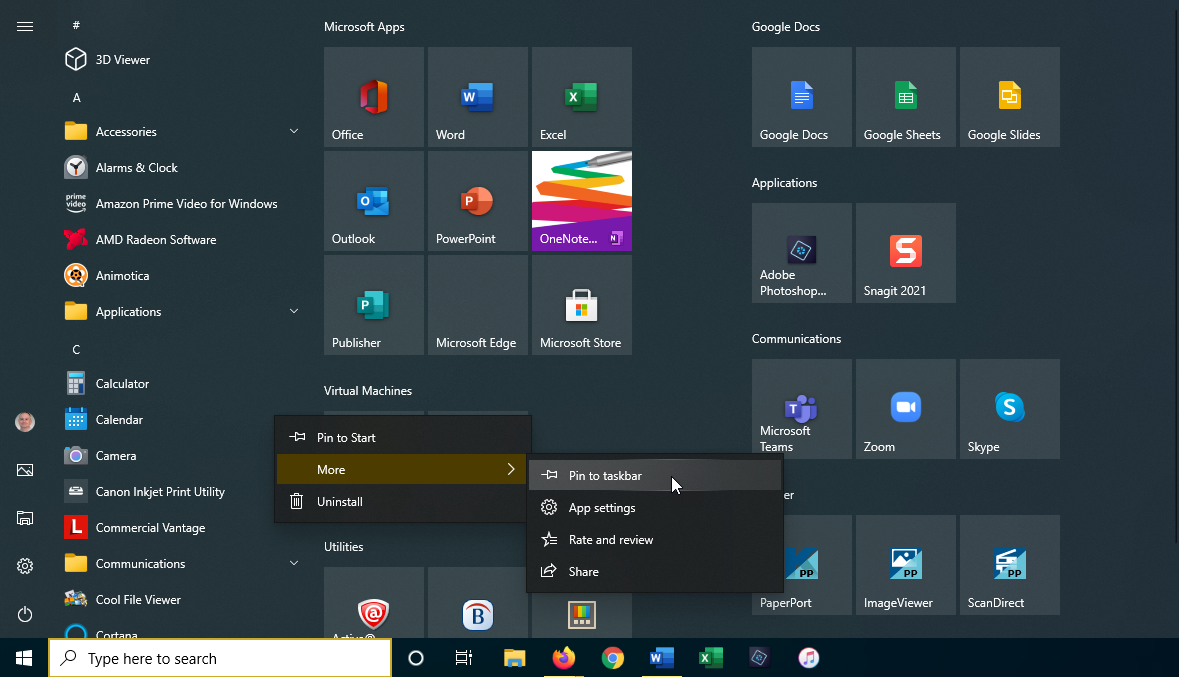Screen dimensions: 1179x677
Task: Open Task View on the taskbar
Action: pos(464,658)
